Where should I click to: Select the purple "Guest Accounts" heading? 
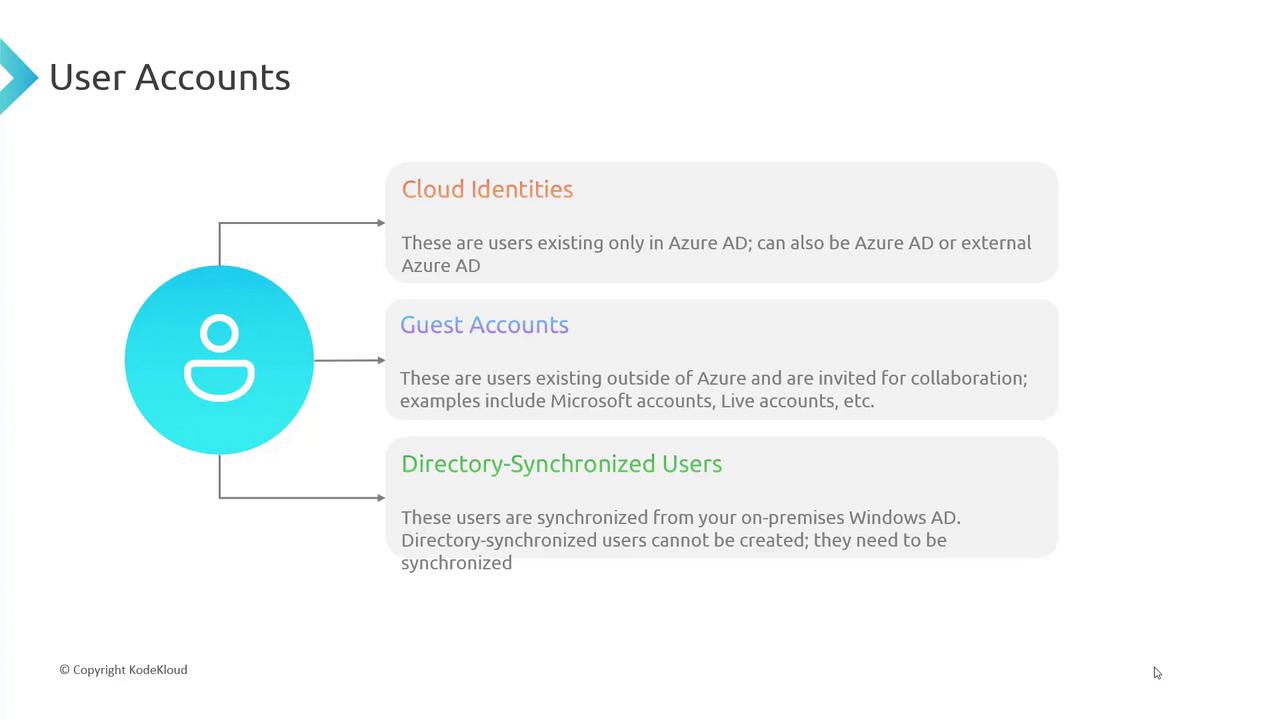(x=484, y=325)
